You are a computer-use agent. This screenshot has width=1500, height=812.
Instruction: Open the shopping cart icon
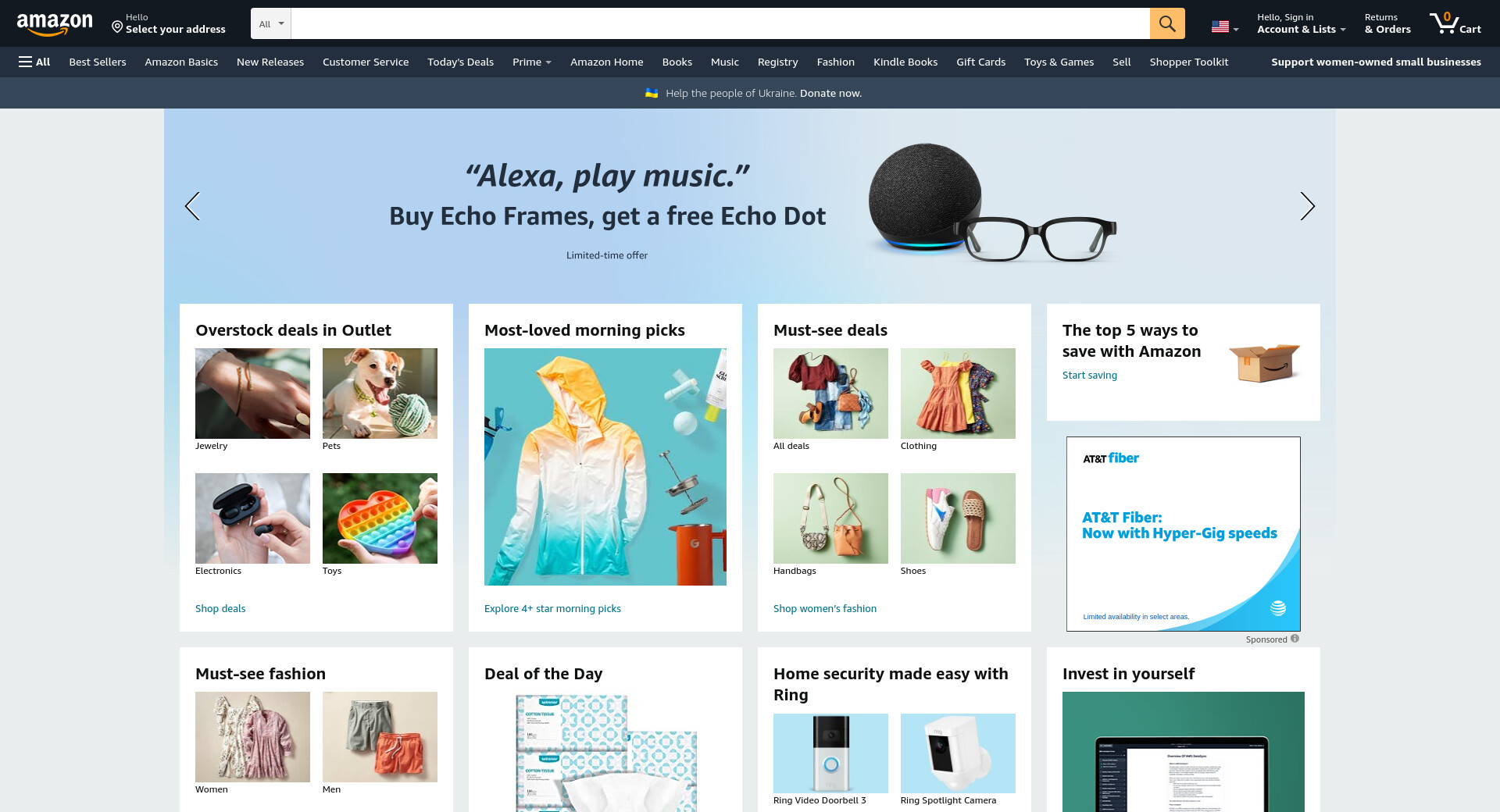point(1455,23)
